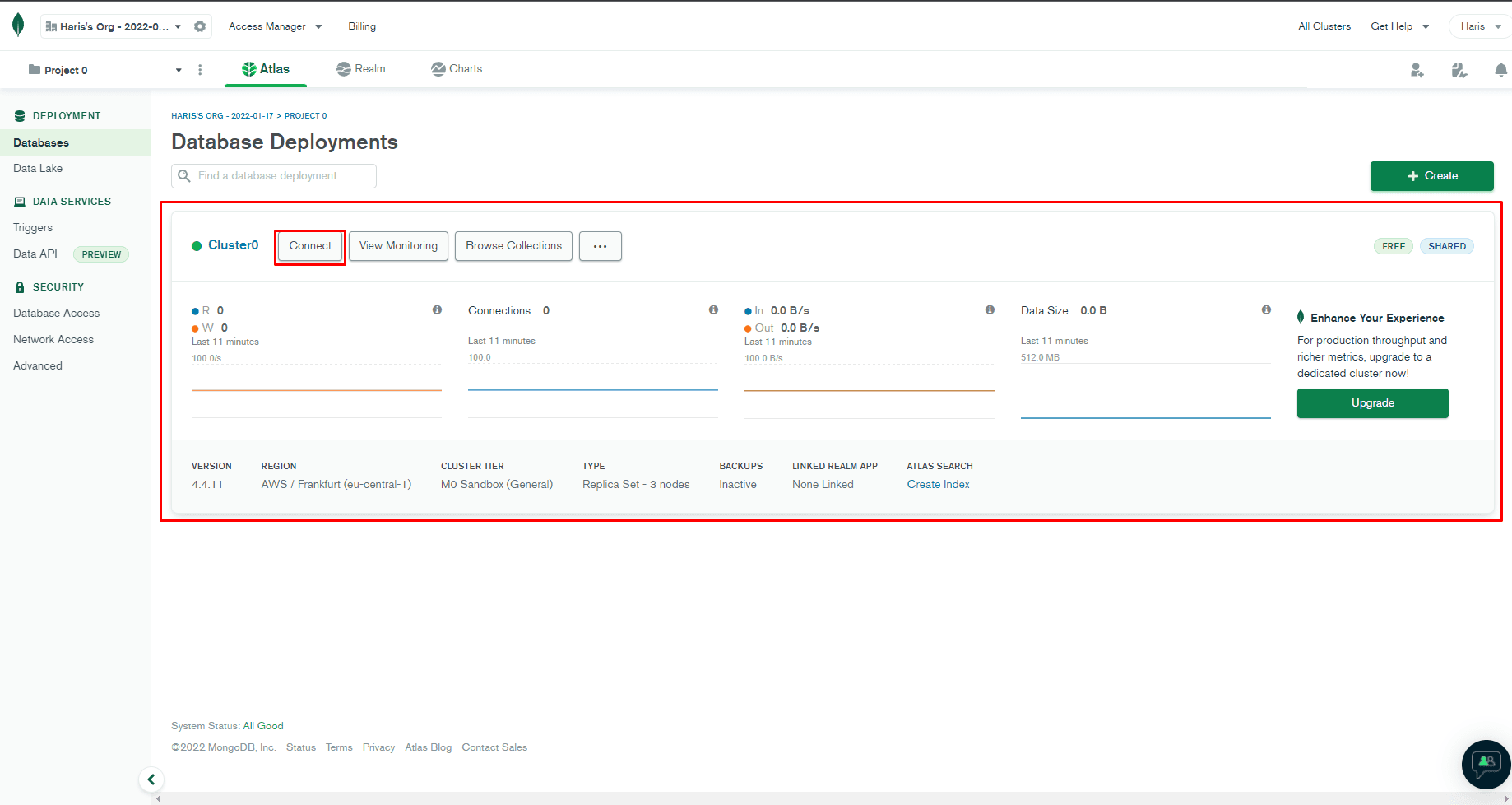The image size is (1512, 805).
Task: Switch to the Atlas tab
Action: point(266,69)
